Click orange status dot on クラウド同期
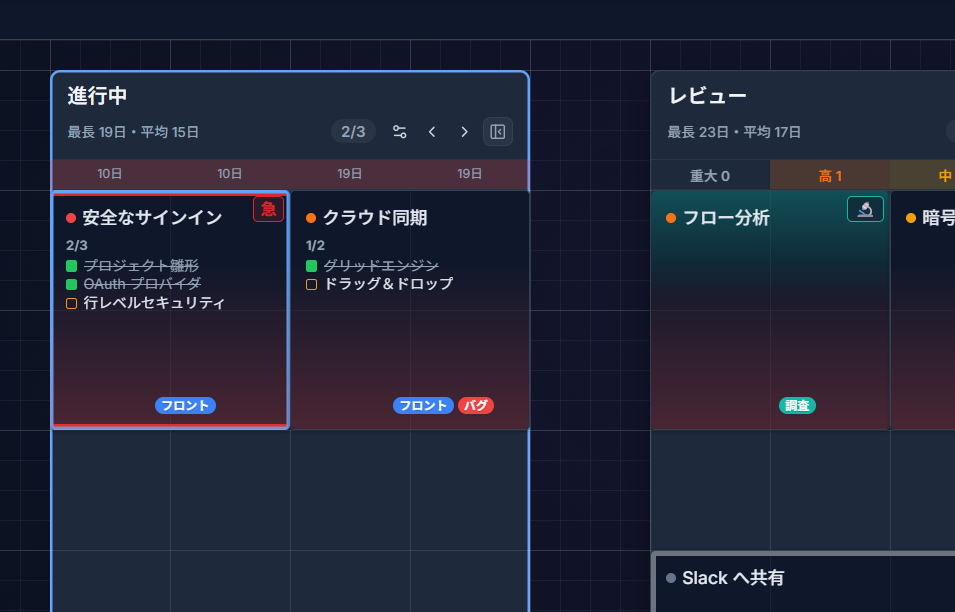 click(x=311, y=218)
